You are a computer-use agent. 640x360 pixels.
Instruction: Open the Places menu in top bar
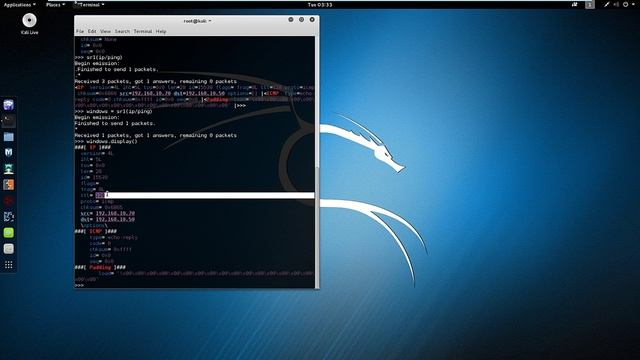click(x=55, y=4)
